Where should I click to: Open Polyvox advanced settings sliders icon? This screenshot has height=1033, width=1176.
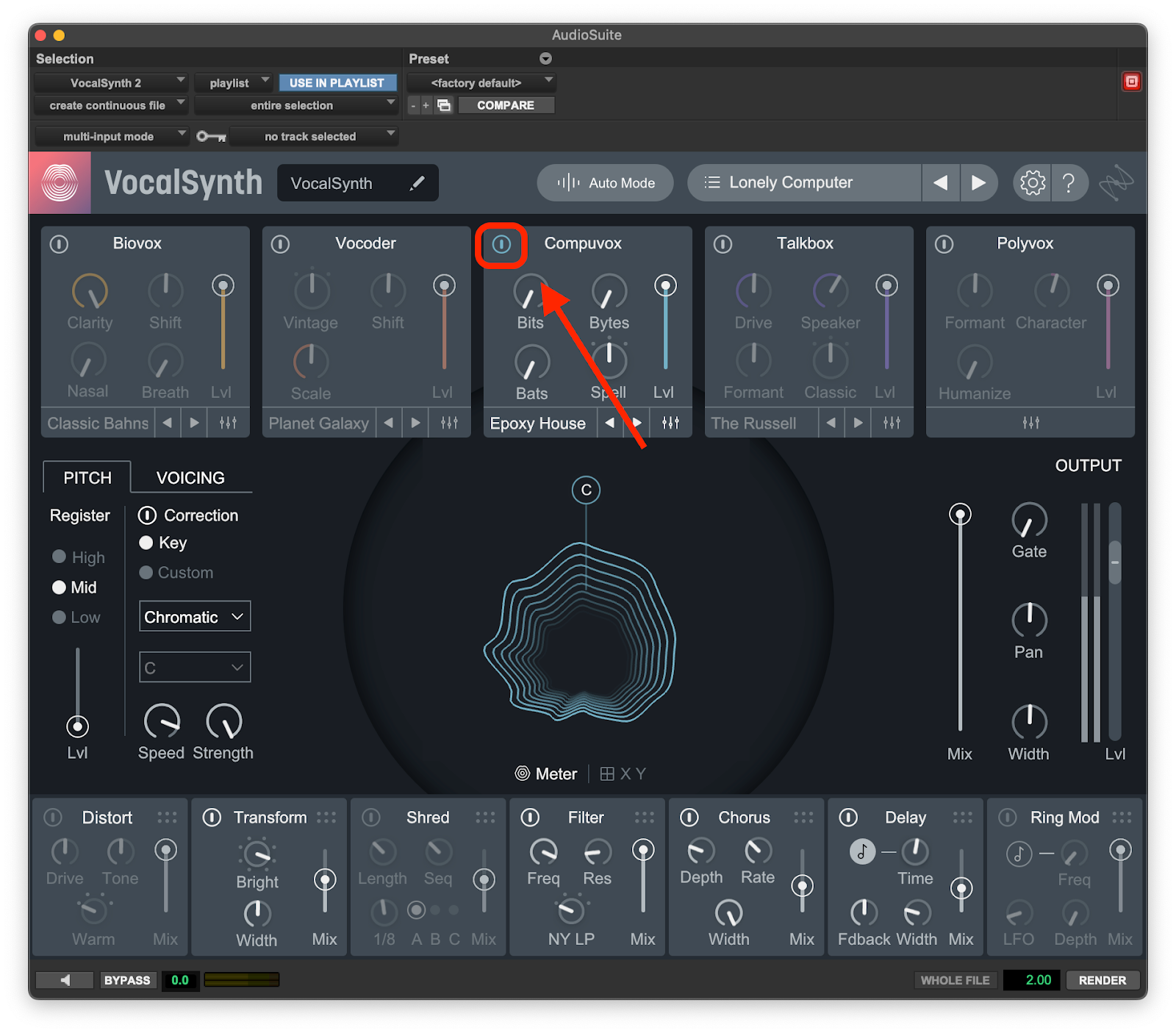click(1030, 423)
